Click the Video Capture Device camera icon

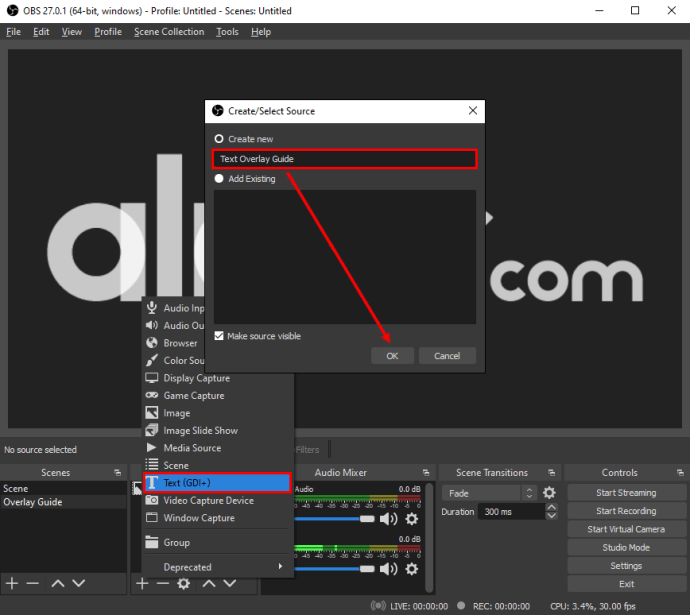(152, 500)
